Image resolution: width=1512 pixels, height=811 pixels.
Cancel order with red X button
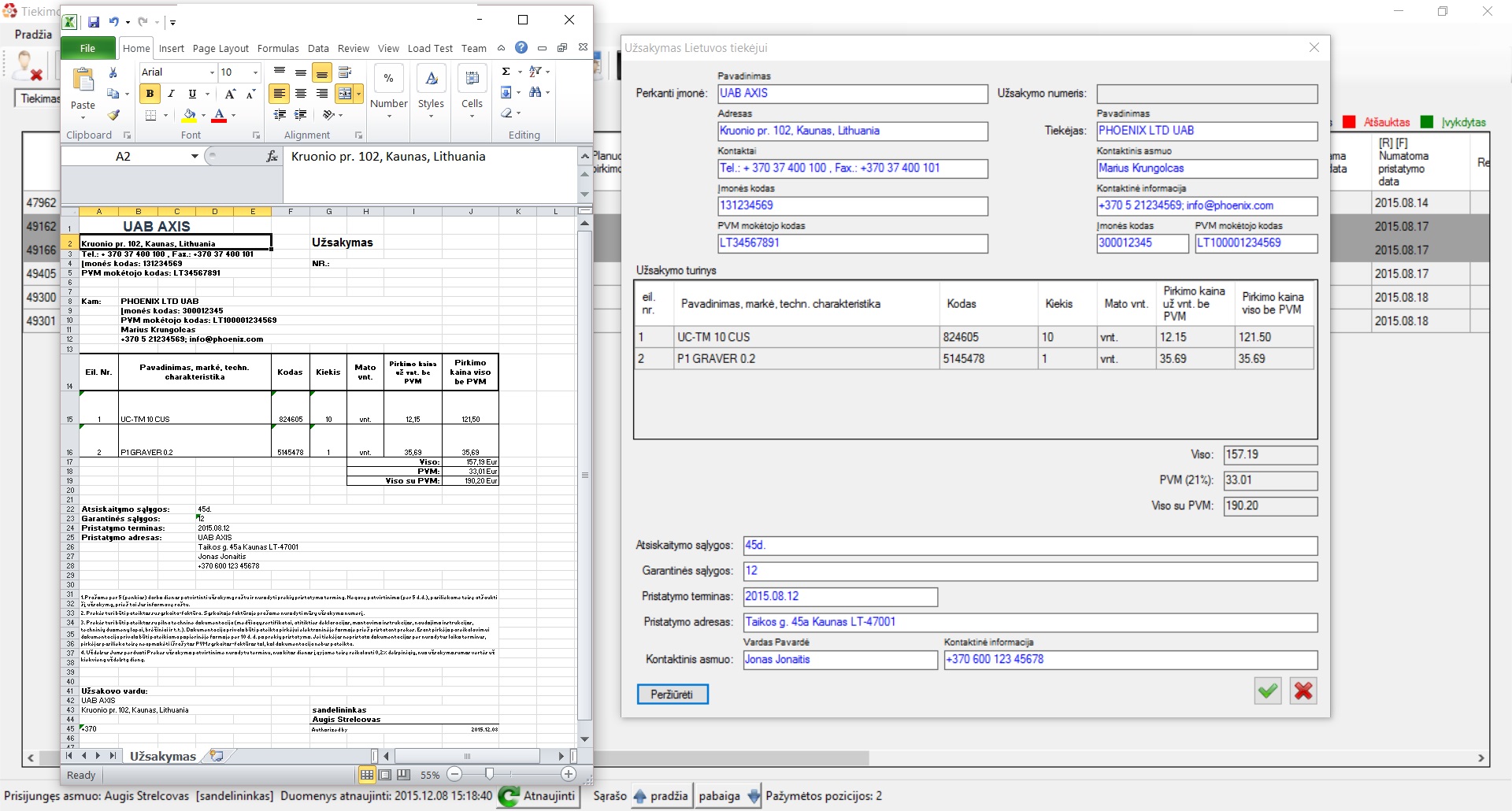(x=1303, y=691)
